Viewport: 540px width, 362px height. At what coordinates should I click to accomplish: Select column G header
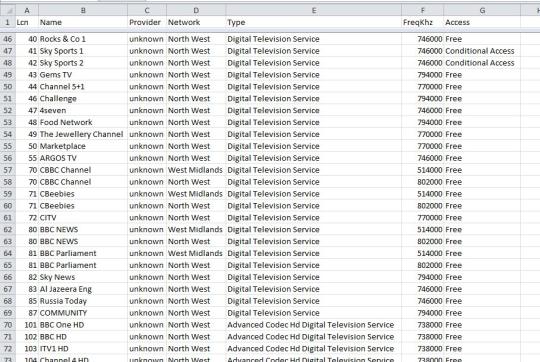pyautogui.click(x=482, y=10)
